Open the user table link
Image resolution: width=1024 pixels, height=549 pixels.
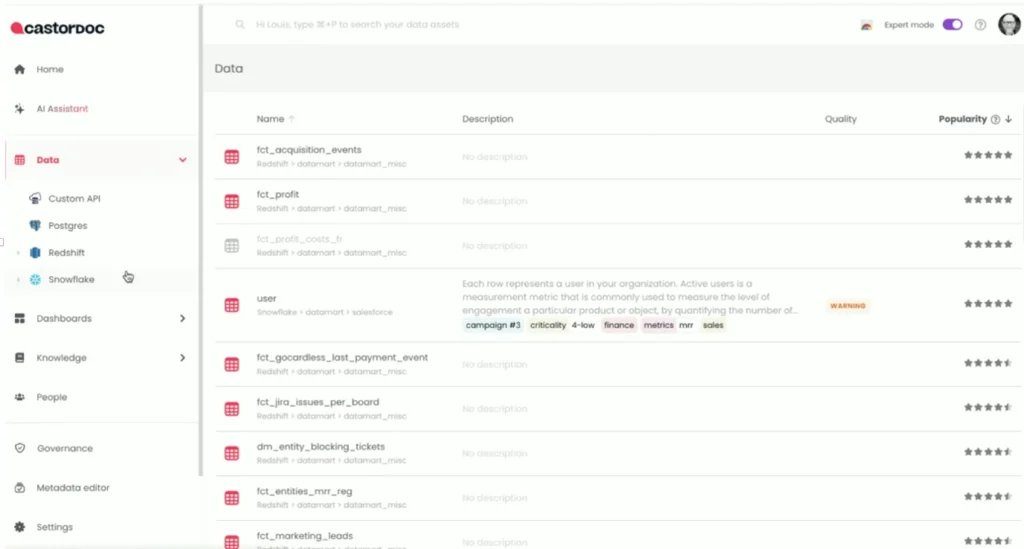[266, 298]
